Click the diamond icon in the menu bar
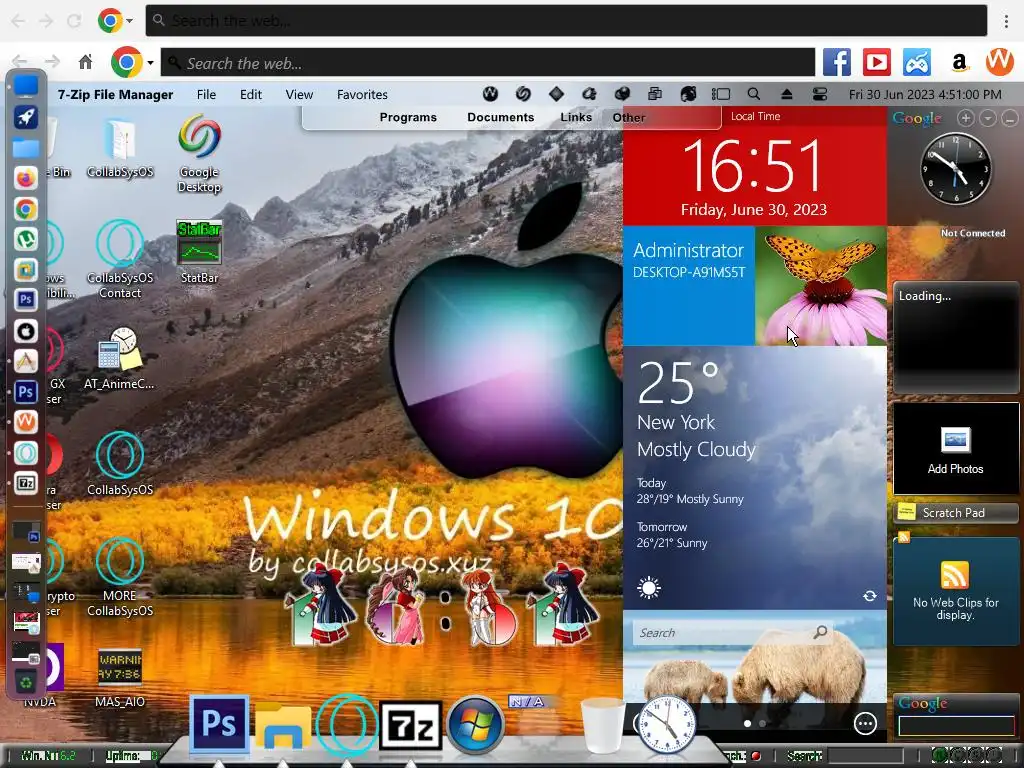 point(556,94)
